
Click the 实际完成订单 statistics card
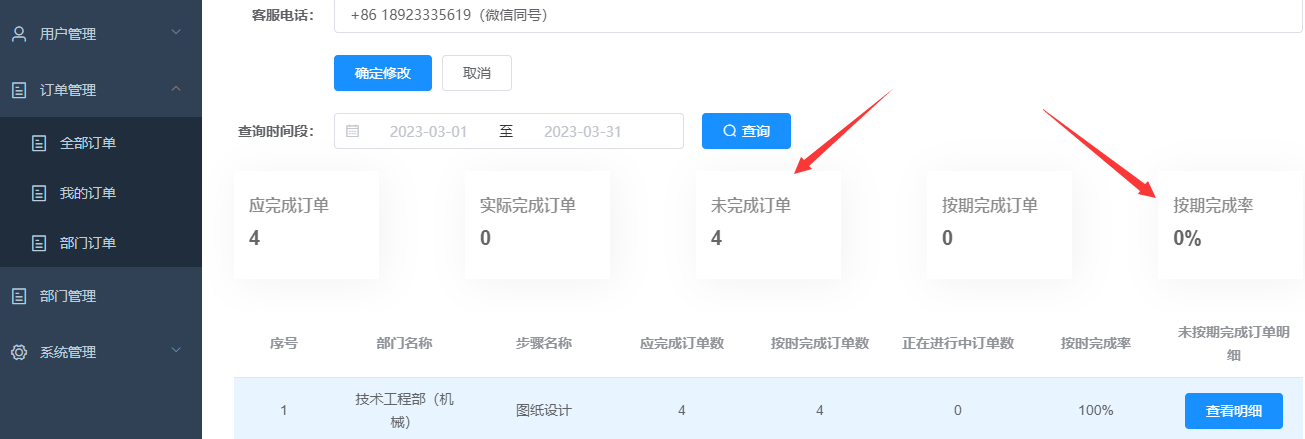point(537,224)
